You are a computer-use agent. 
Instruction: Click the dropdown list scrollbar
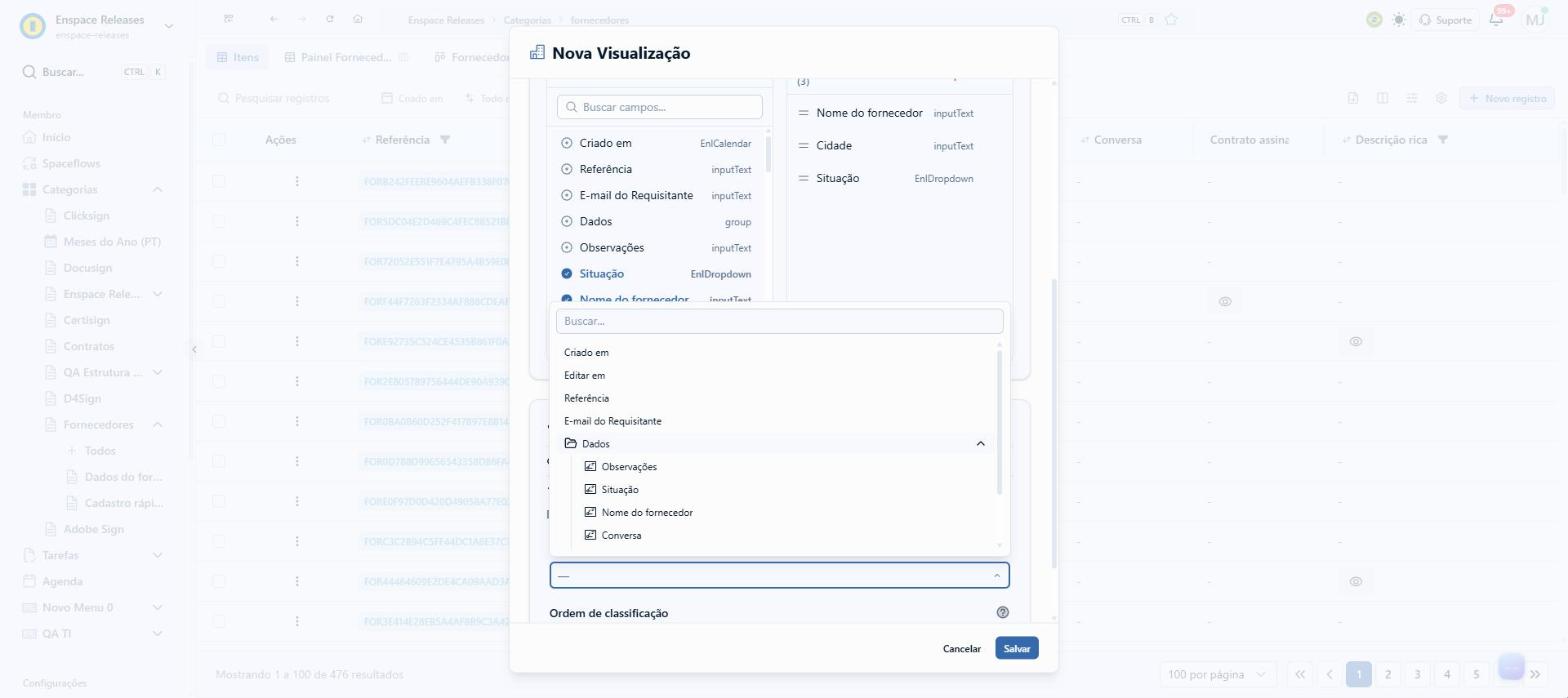click(x=999, y=422)
